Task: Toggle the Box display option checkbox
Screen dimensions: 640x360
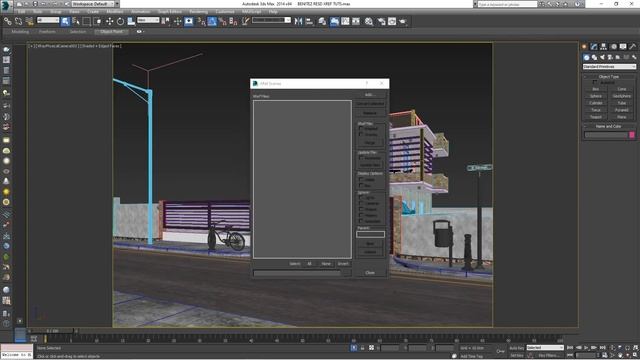Action: [361, 185]
